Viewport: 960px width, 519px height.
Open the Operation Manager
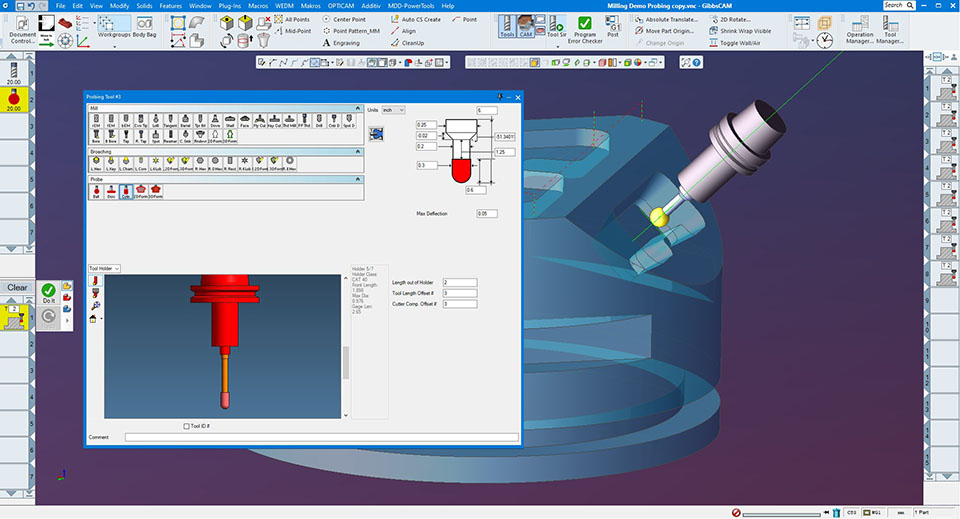pos(859,30)
